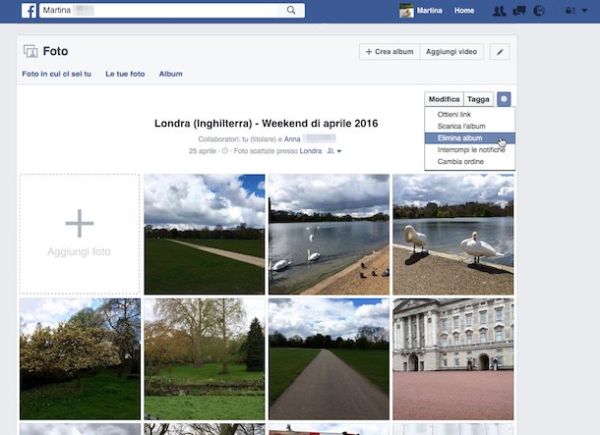Switch to 'Le tue foto' tab
This screenshot has width=600, height=435.
(x=125, y=74)
